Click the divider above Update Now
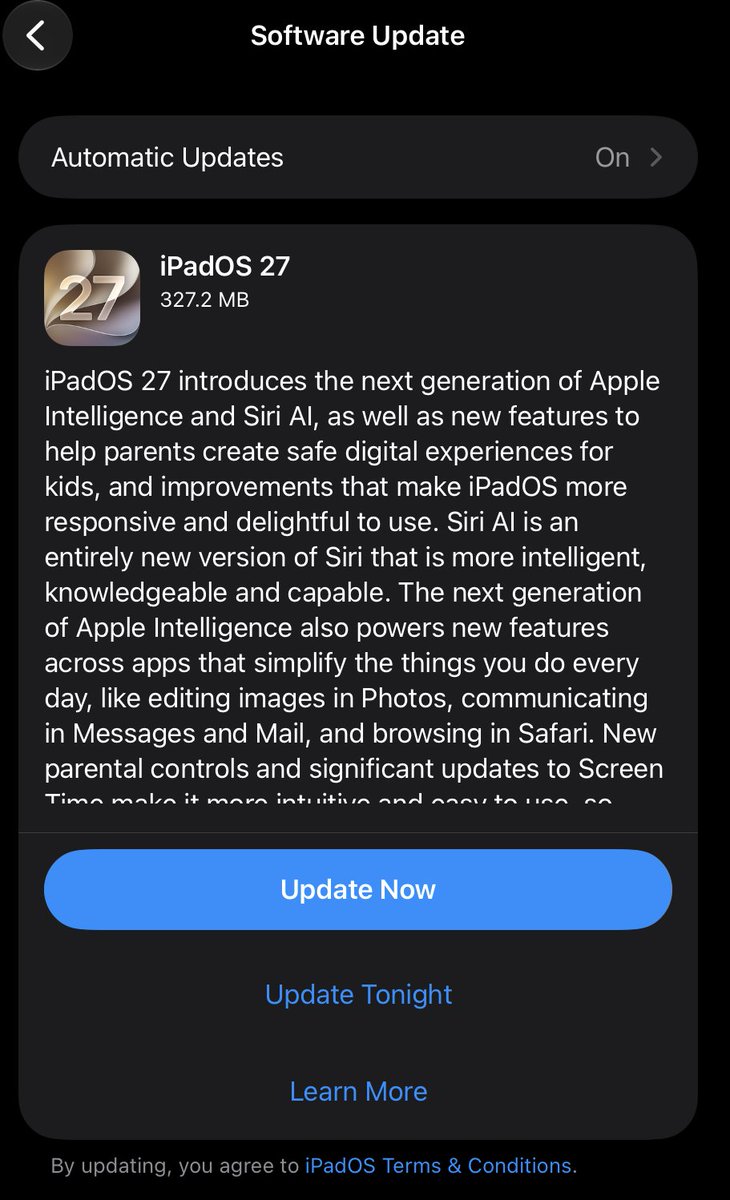The image size is (730, 1200). click(x=358, y=832)
